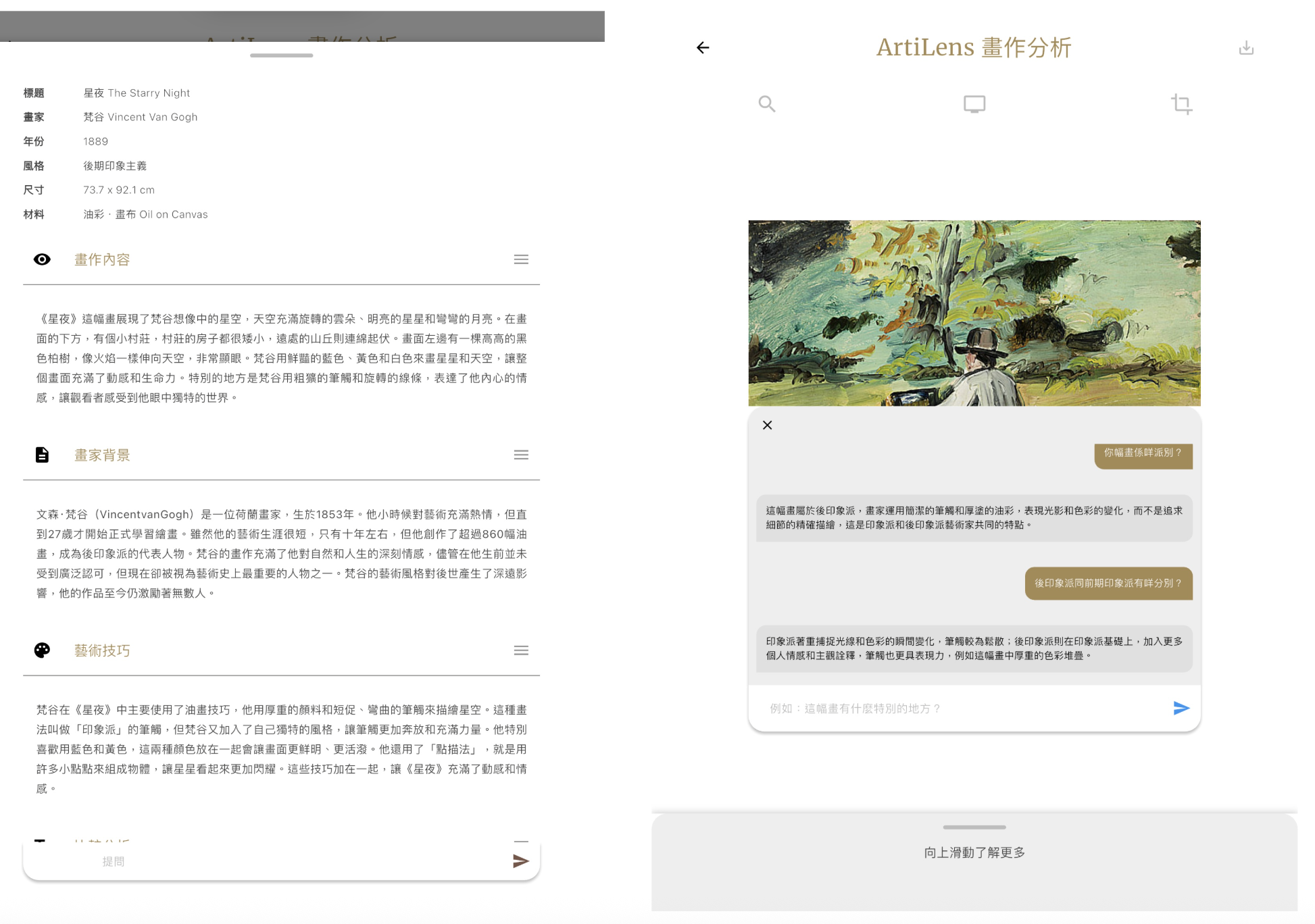The height and width of the screenshot is (924, 1315).
Task: Open the crop tool
Action: (x=1181, y=103)
